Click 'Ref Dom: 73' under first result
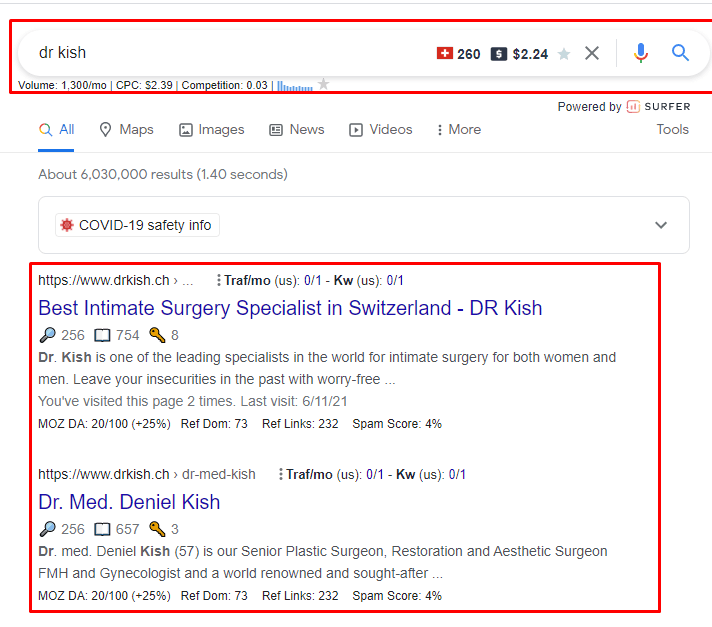712x627 pixels. (214, 424)
